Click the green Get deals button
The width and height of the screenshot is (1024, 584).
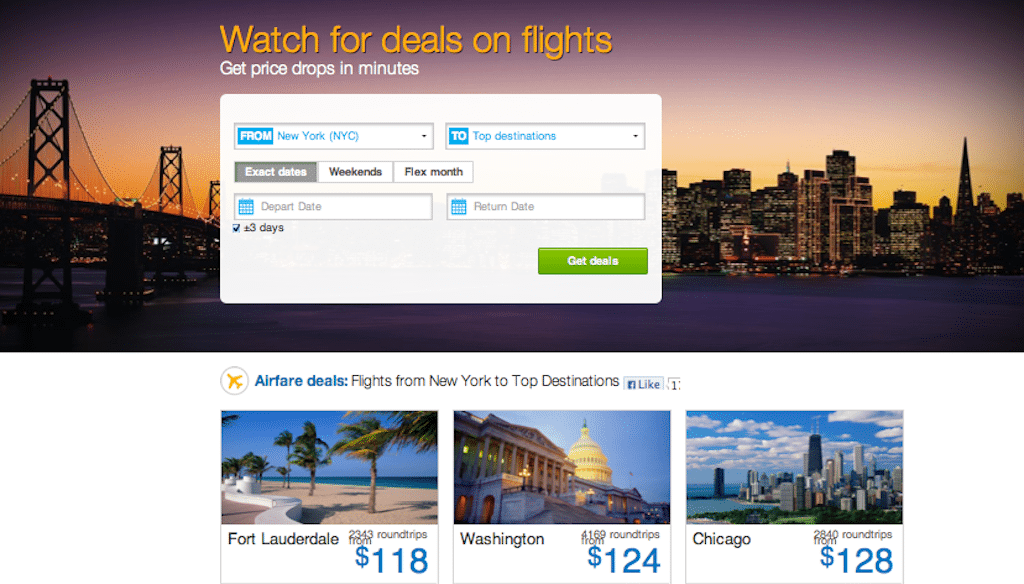click(593, 261)
